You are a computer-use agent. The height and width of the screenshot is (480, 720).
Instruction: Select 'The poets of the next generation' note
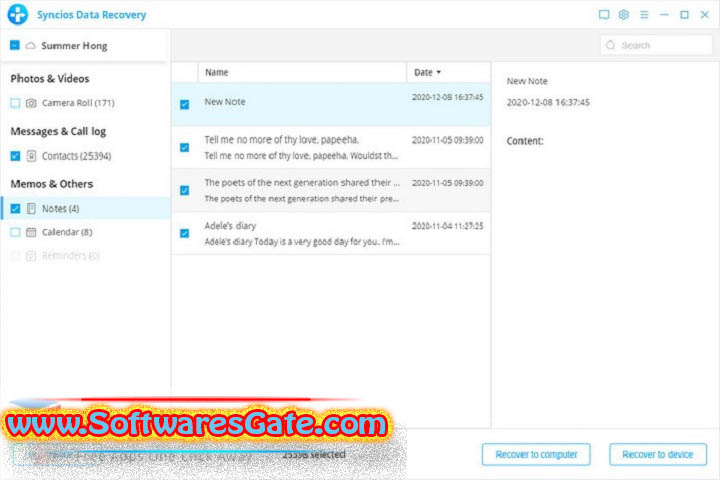302,182
